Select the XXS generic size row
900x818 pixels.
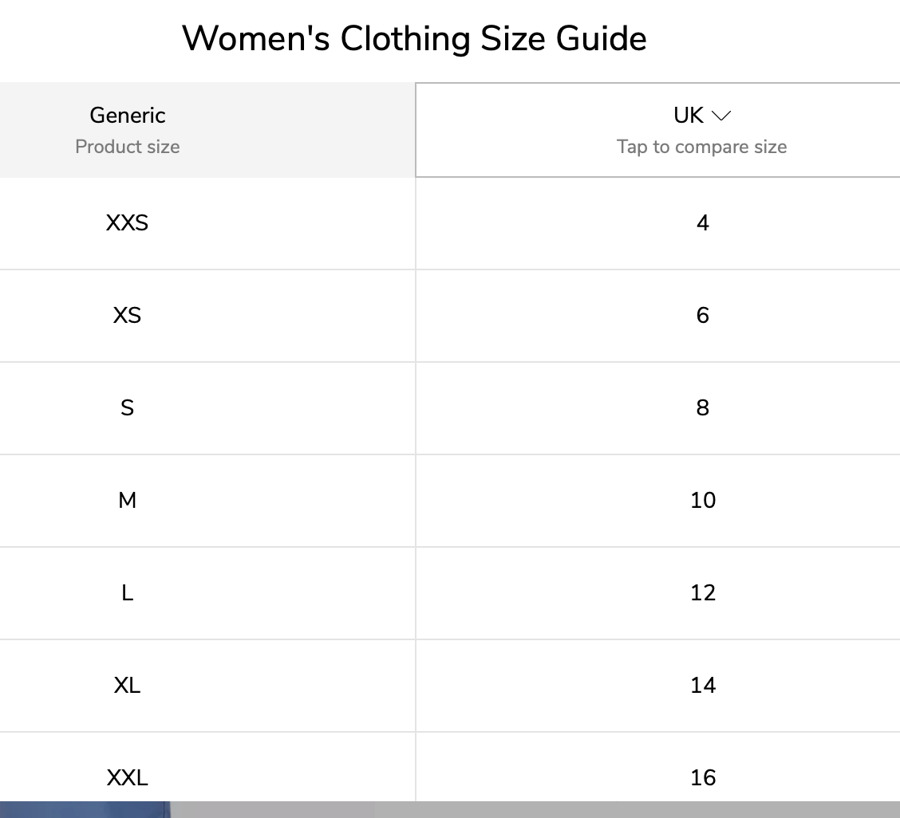click(x=127, y=223)
